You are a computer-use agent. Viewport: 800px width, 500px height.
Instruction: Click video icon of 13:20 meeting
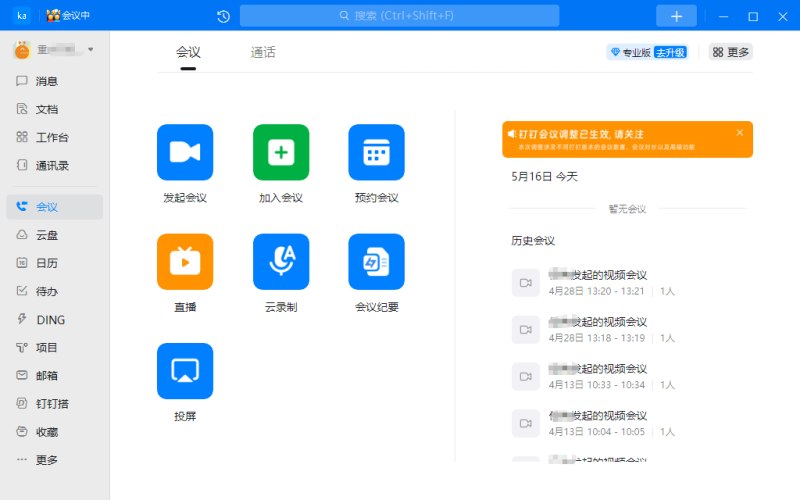(526, 283)
